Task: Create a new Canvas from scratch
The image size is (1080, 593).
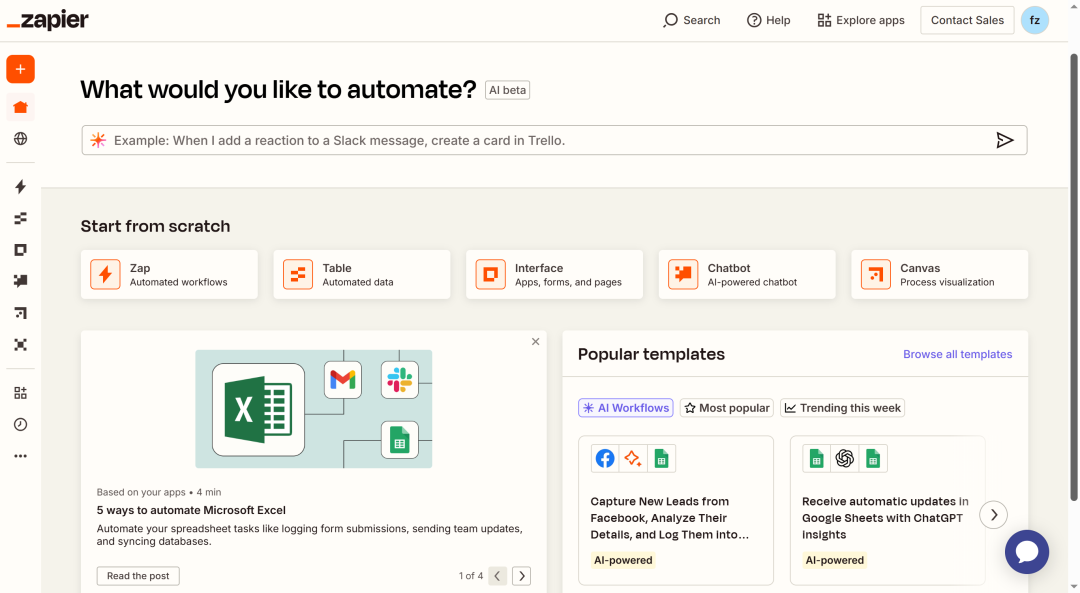Action: point(939,275)
